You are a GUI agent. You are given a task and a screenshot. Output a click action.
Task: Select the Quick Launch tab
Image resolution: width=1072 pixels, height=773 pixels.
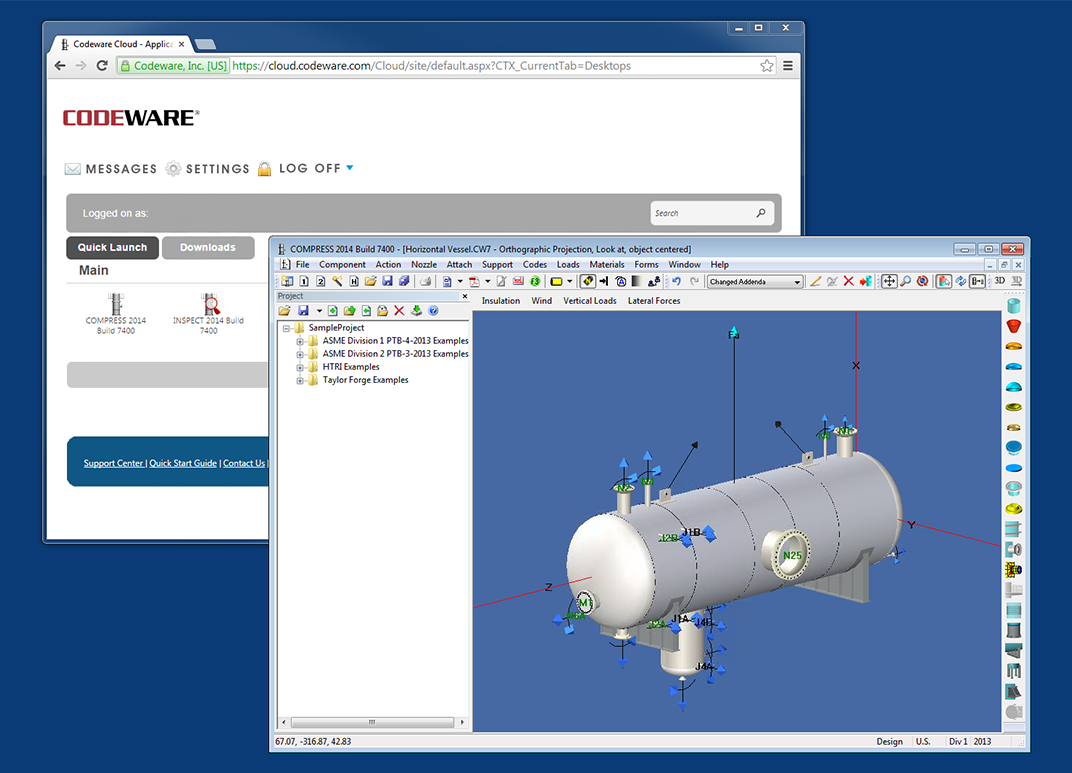112,247
